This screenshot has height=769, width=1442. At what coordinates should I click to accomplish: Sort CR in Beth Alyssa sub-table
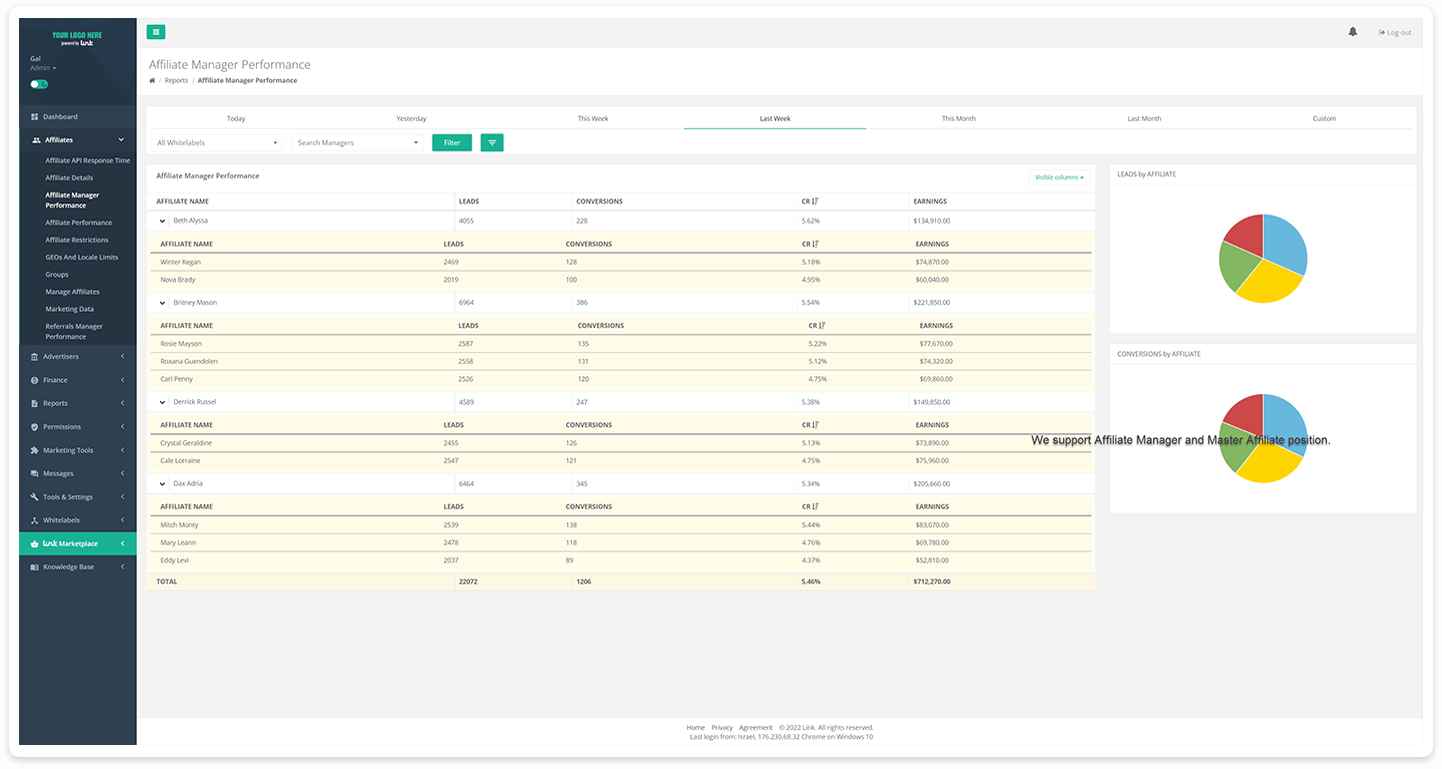(x=816, y=244)
